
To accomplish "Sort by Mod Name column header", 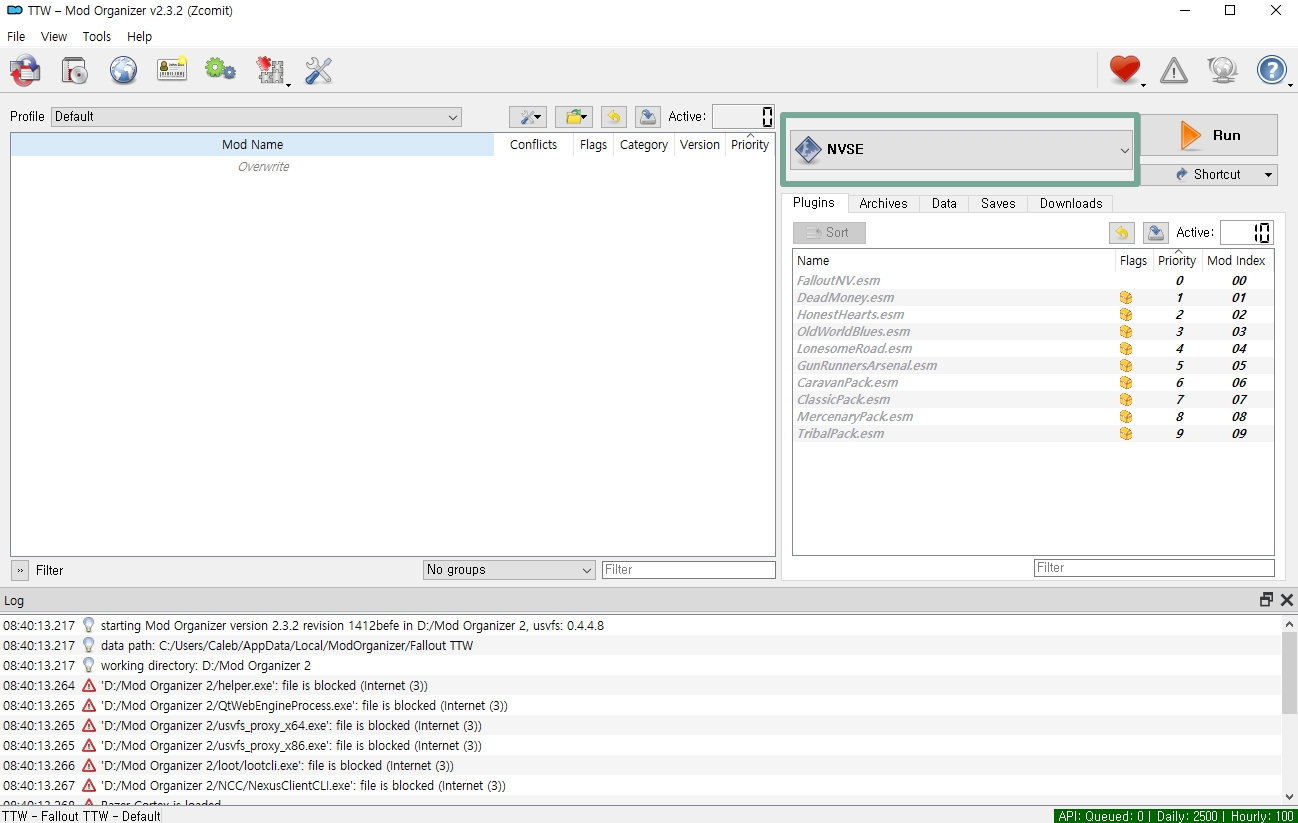I will [x=252, y=145].
